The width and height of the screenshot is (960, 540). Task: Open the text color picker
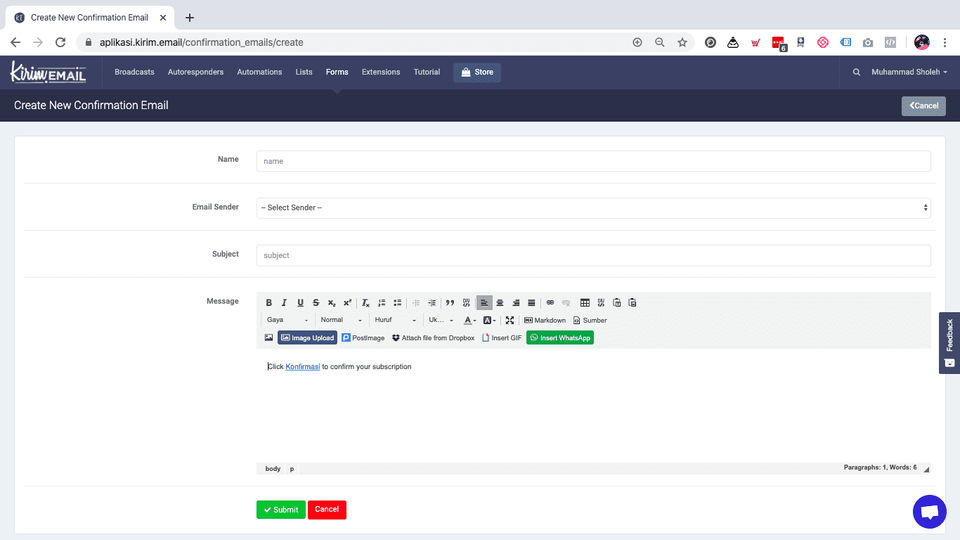[470, 320]
